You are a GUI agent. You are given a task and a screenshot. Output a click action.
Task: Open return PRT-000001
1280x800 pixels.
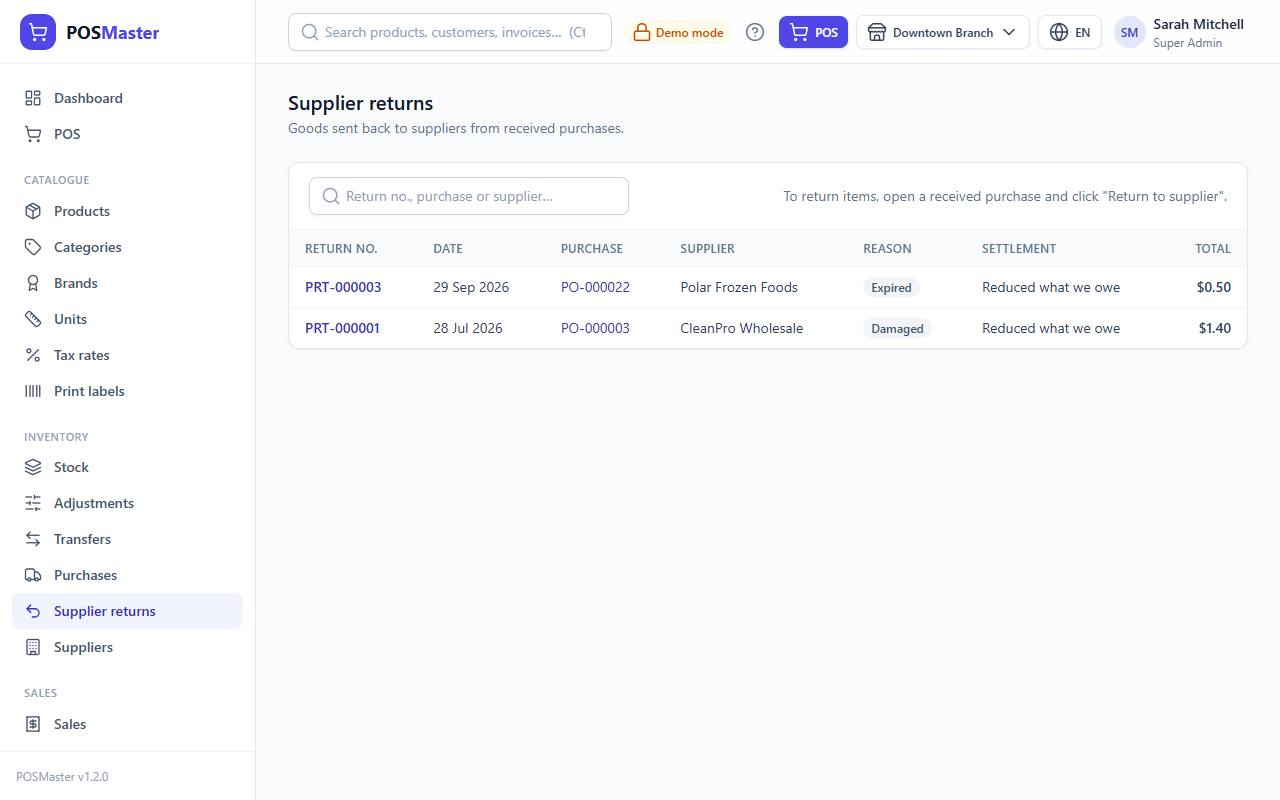tap(342, 328)
